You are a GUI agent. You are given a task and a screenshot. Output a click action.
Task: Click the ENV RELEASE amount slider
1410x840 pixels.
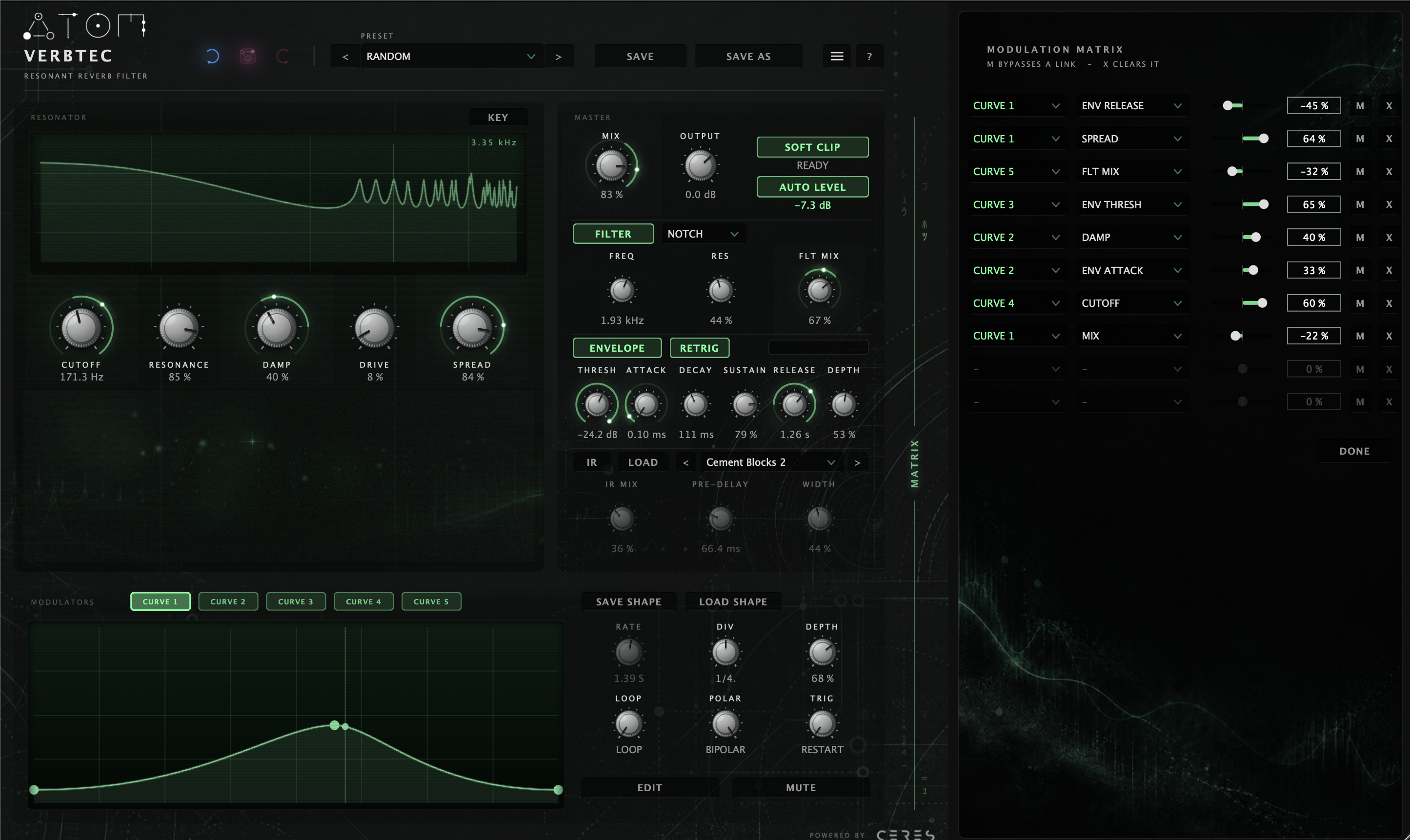pos(1243,106)
